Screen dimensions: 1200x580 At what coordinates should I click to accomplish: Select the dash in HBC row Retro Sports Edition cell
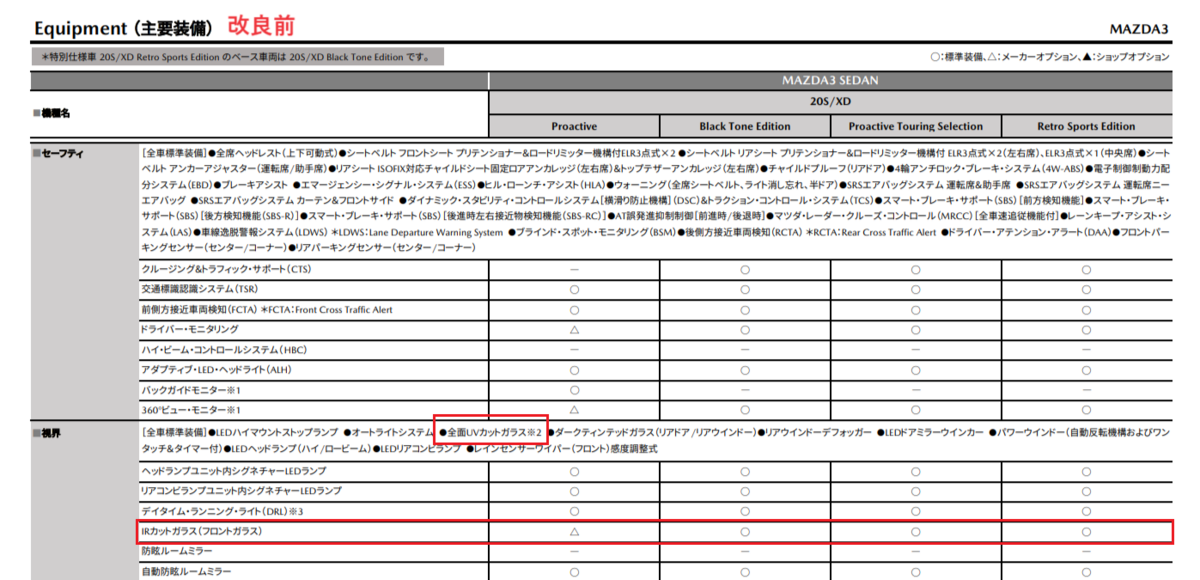1086,350
